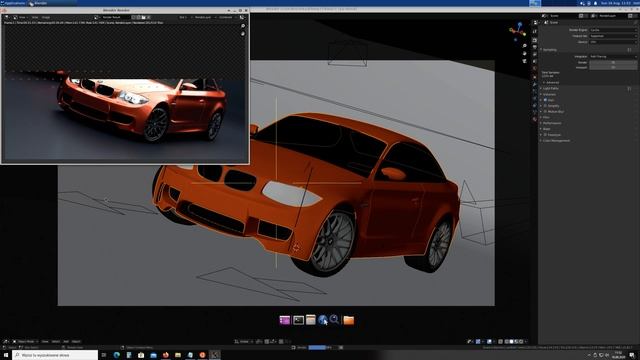Screen dimensions: 640x360
Task: Open the application finder magnifier launcher icon
Action: point(334,319)
